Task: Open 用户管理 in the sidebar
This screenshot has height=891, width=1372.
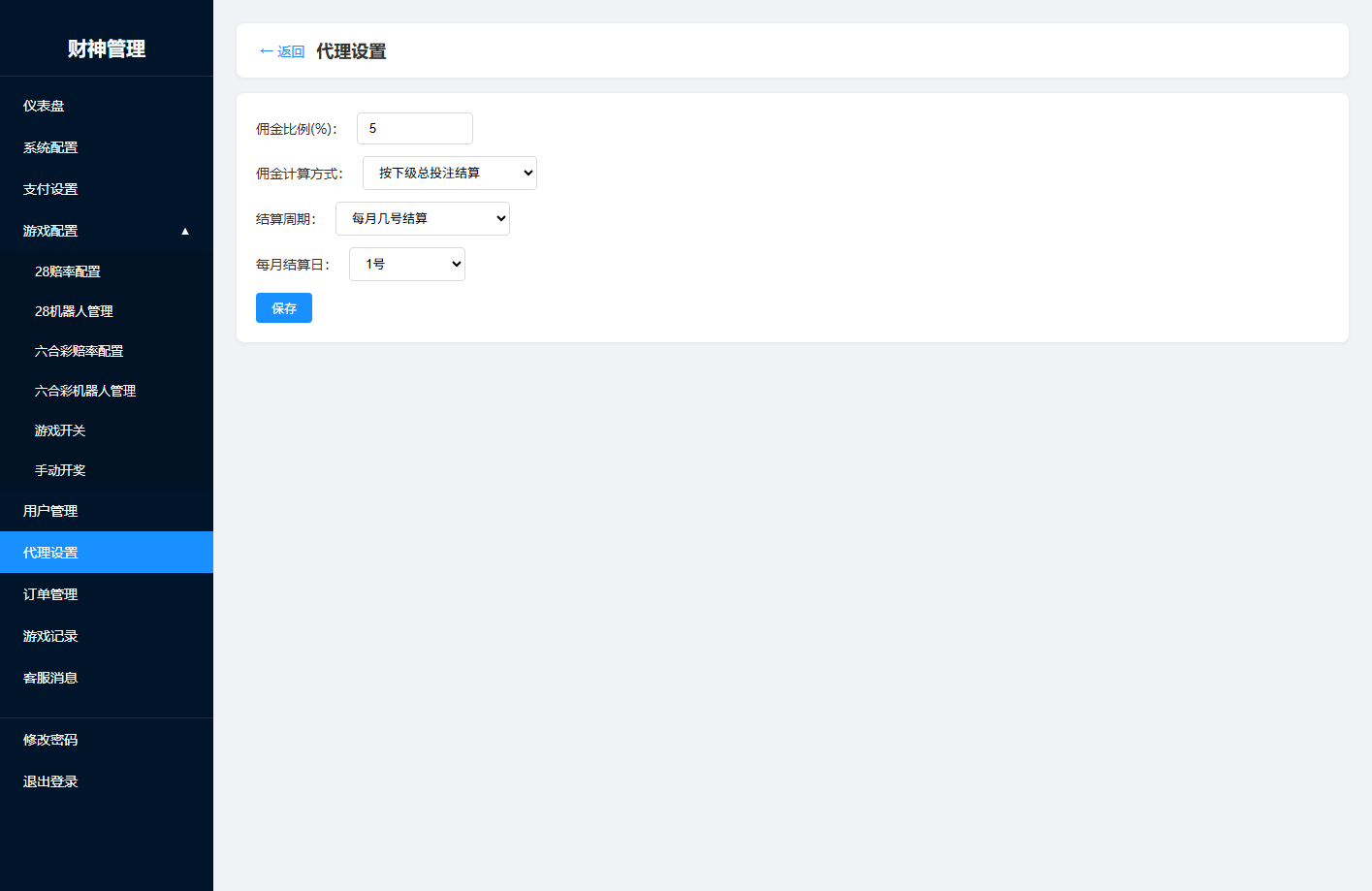Action: tap(107, 511)
